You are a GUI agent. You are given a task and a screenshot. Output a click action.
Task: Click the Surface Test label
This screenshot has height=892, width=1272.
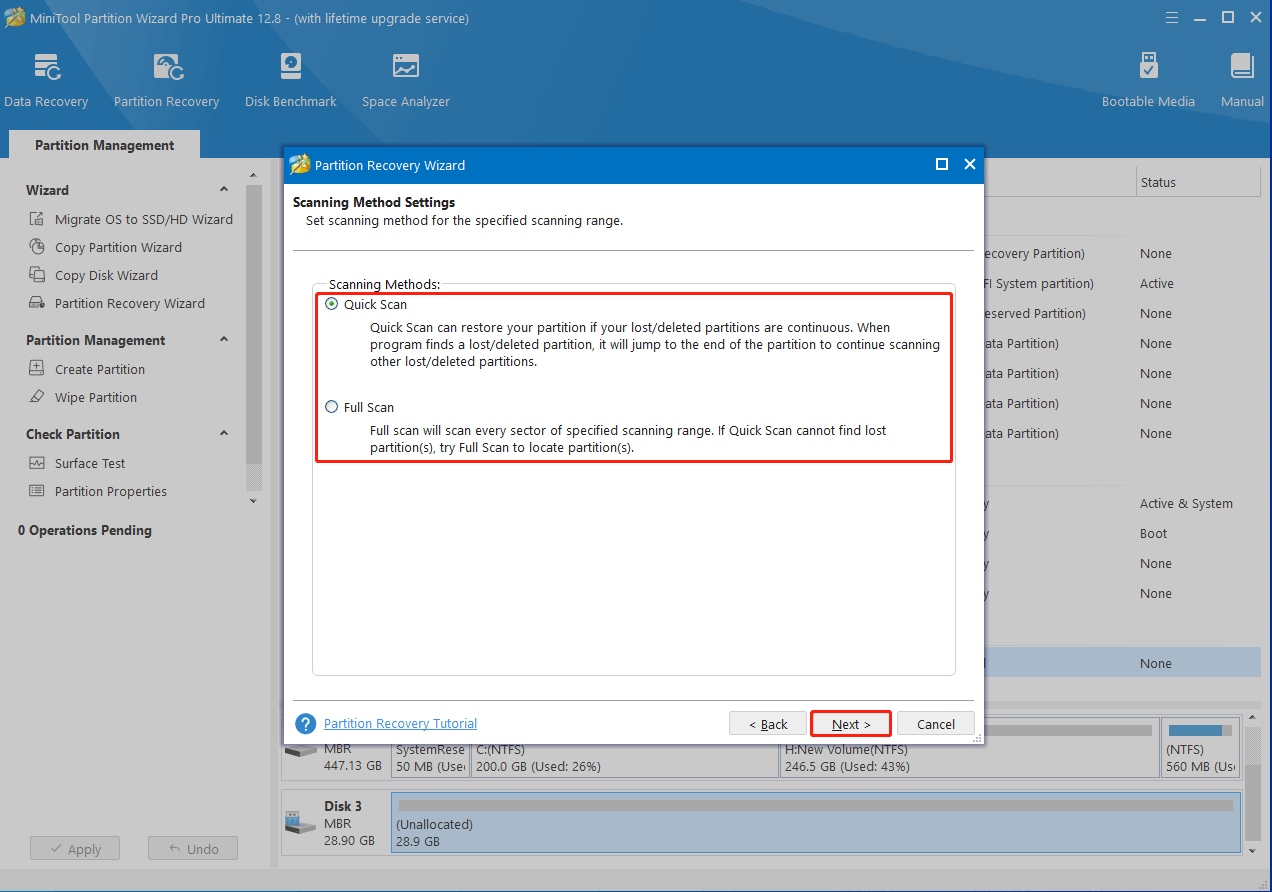coord(90,463)
